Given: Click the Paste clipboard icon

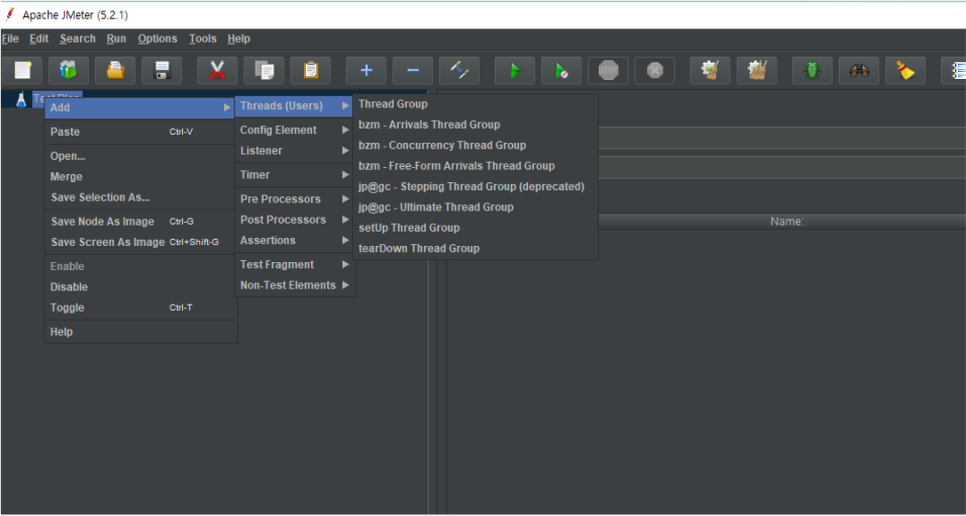Looking at the screenshot, I should click(x=310, y=70).
